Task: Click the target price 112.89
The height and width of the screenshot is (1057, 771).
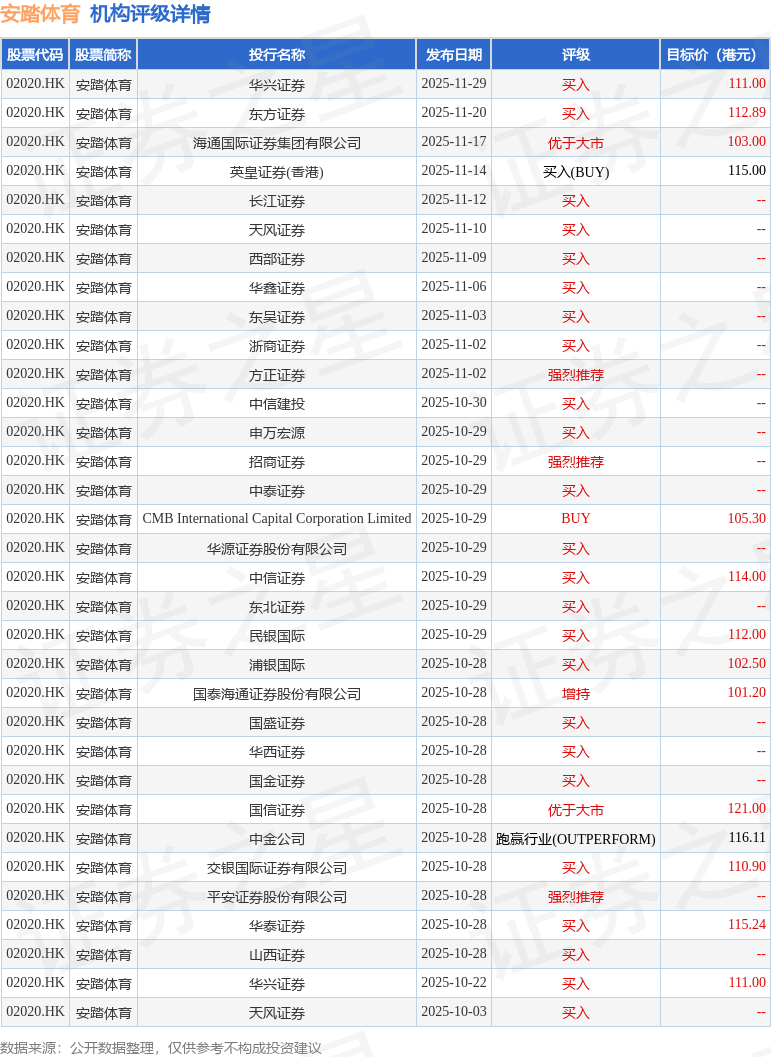Action: pyautogui.click(x=747, y=113)
